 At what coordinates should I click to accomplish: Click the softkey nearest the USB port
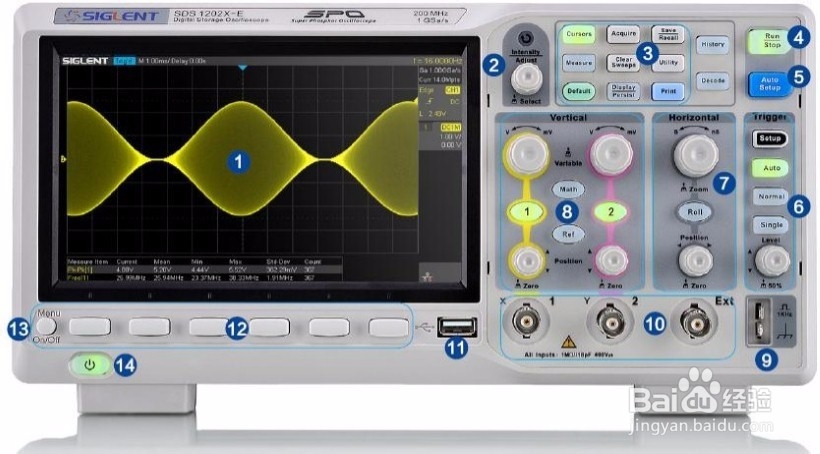[x=389, y=327]
